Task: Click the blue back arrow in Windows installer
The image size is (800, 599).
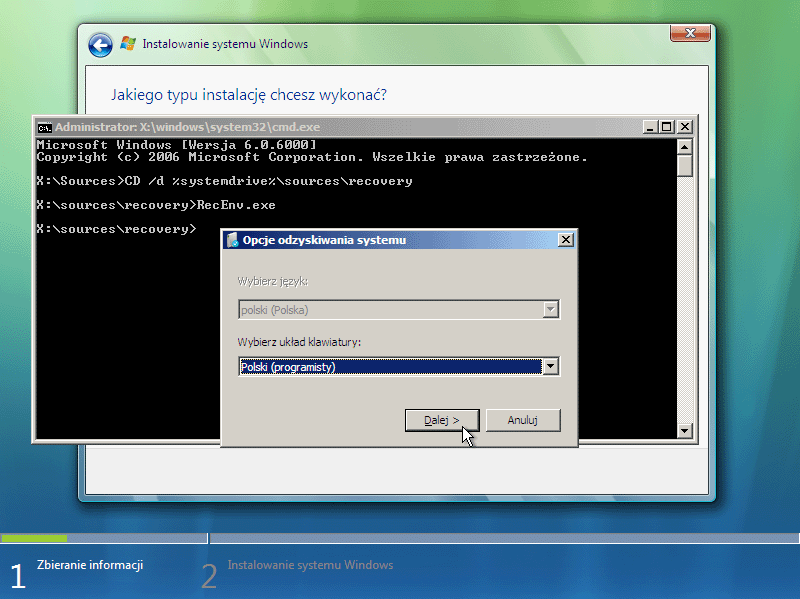Action: 100,45
